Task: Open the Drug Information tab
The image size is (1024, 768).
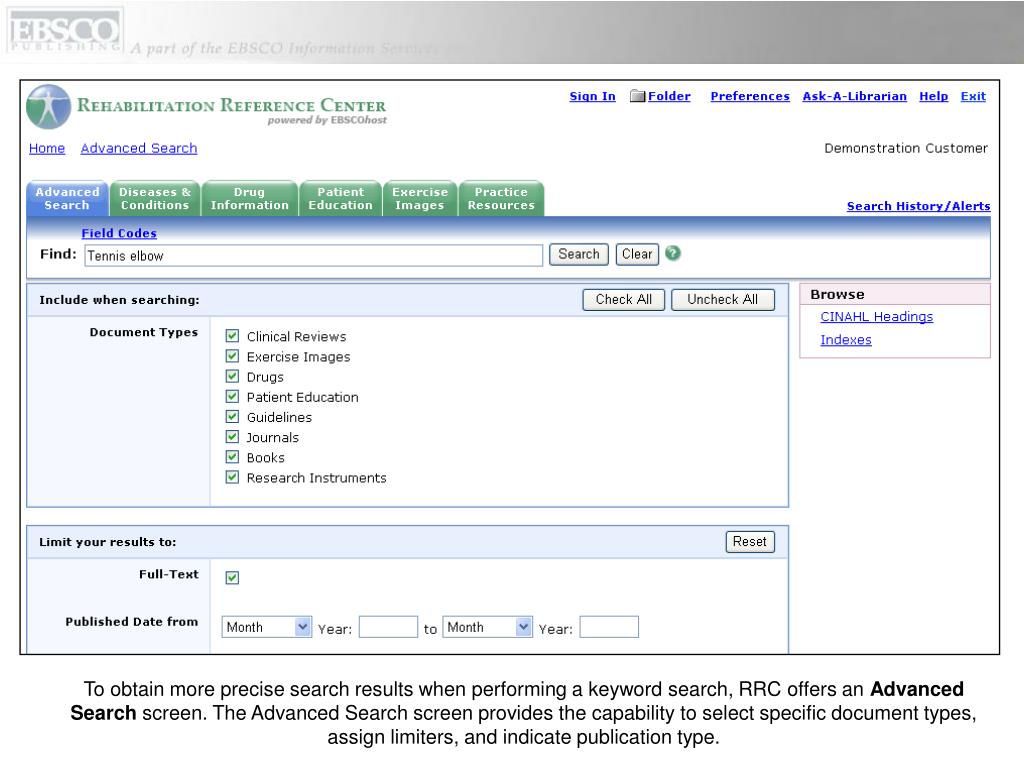Action: (249, 199)
